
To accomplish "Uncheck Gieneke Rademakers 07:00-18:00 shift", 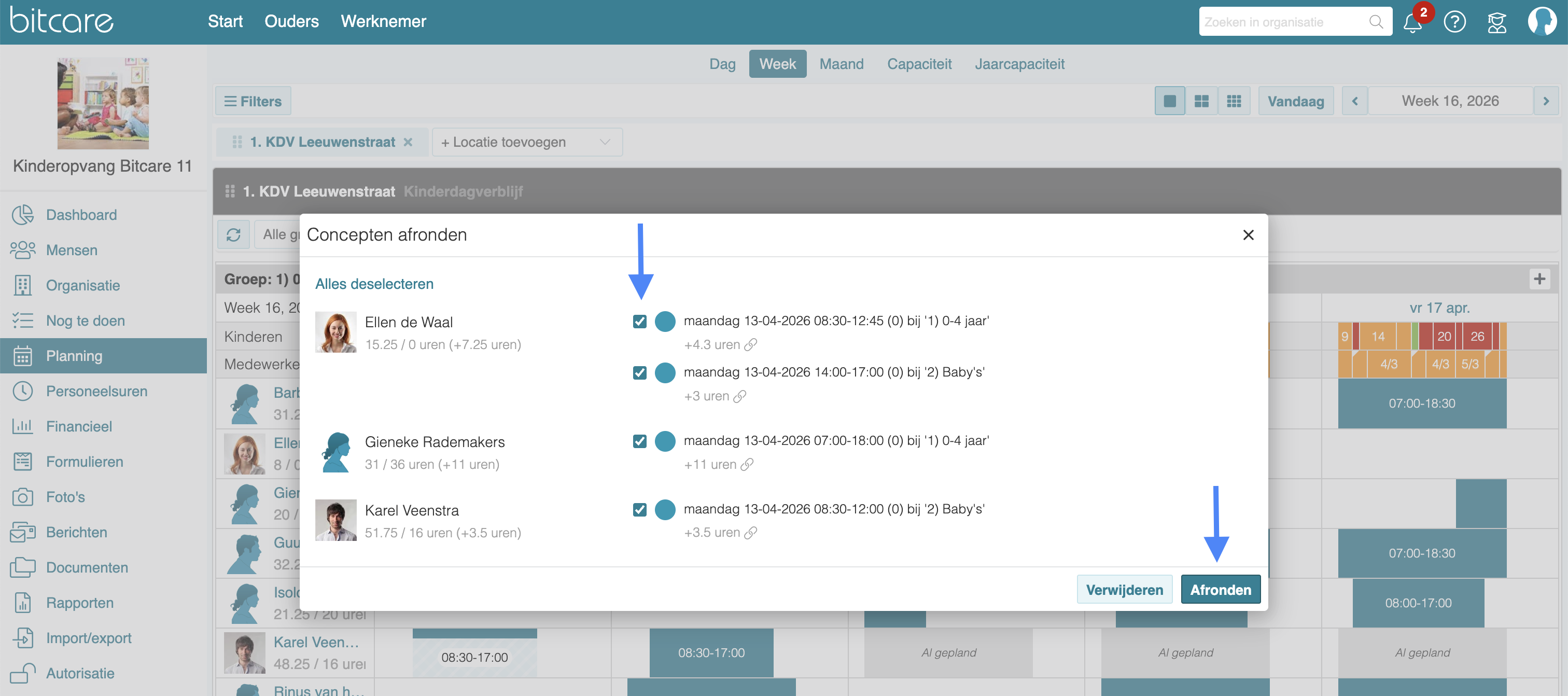I will (639, 441).
